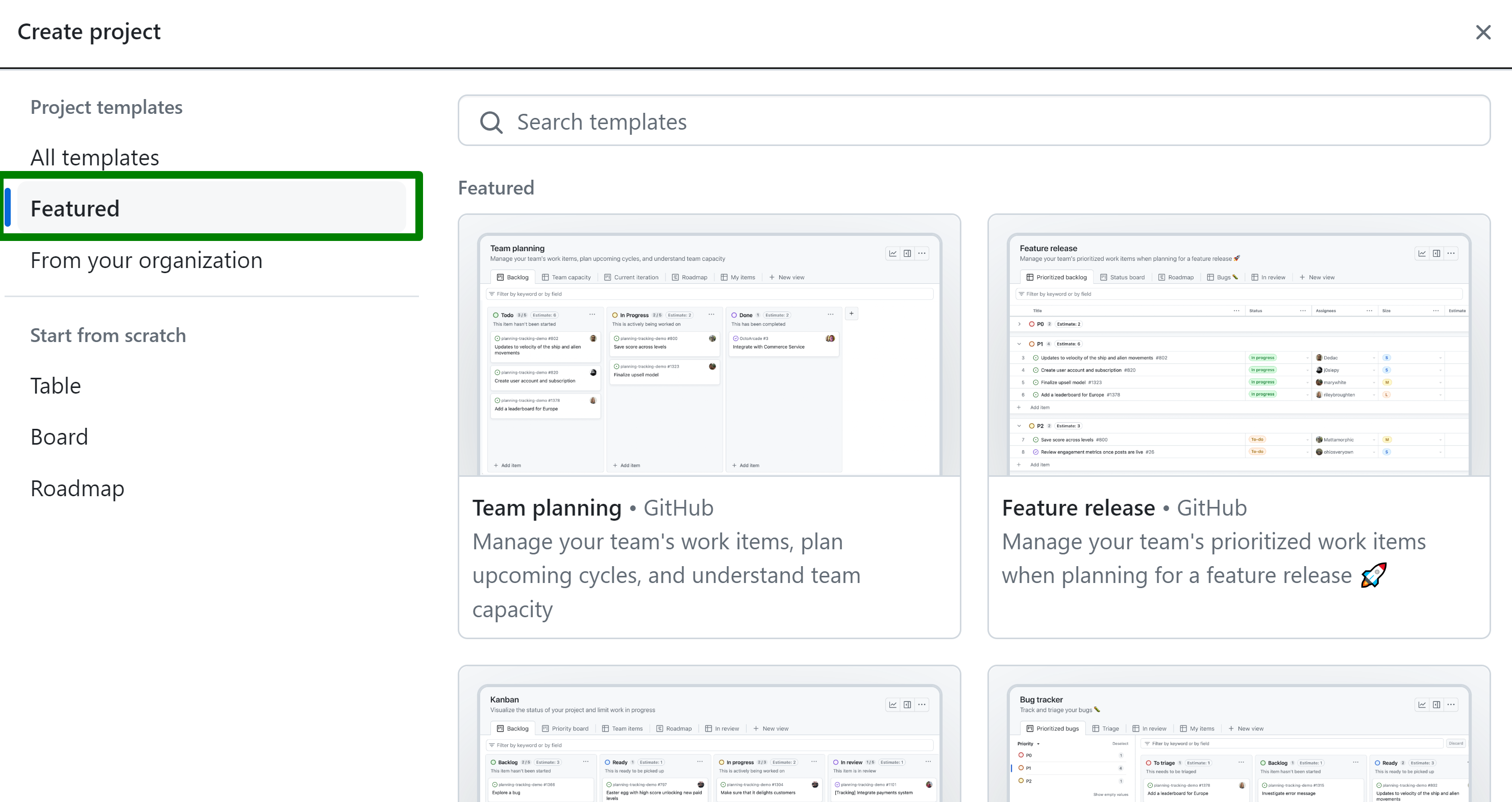1512x802 pixels.
Task: Click side panel icon in Team planning preview
Action: point(907,254)
